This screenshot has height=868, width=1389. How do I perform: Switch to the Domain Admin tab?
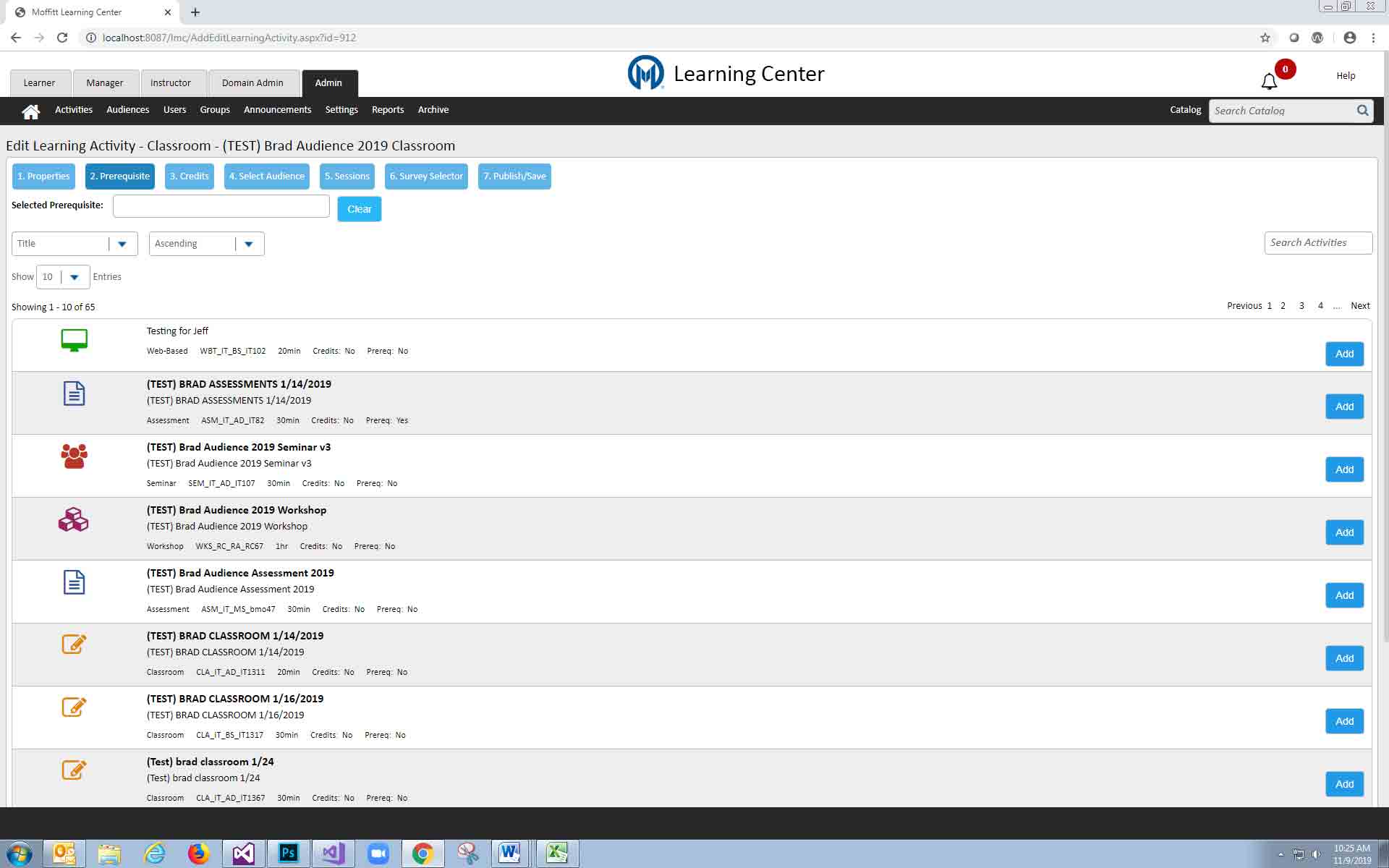pos(252,83)
